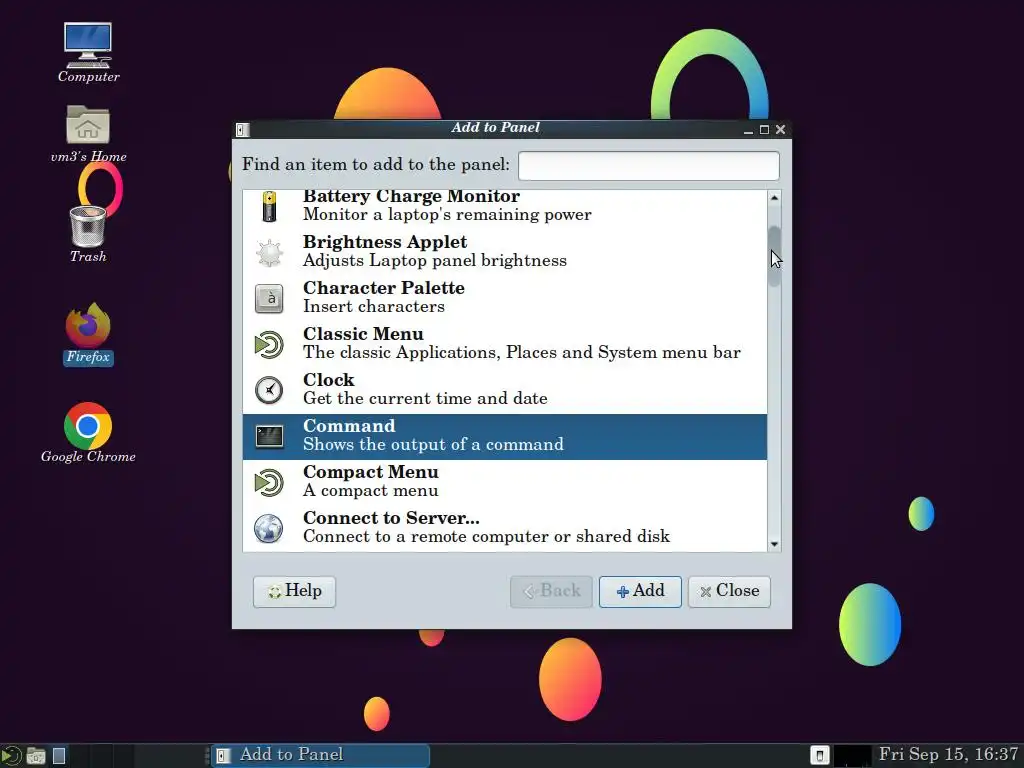This screenshot has width=1024, height=768.
Task: Select the Compact Menu icon
Action: tap(269, 483)
